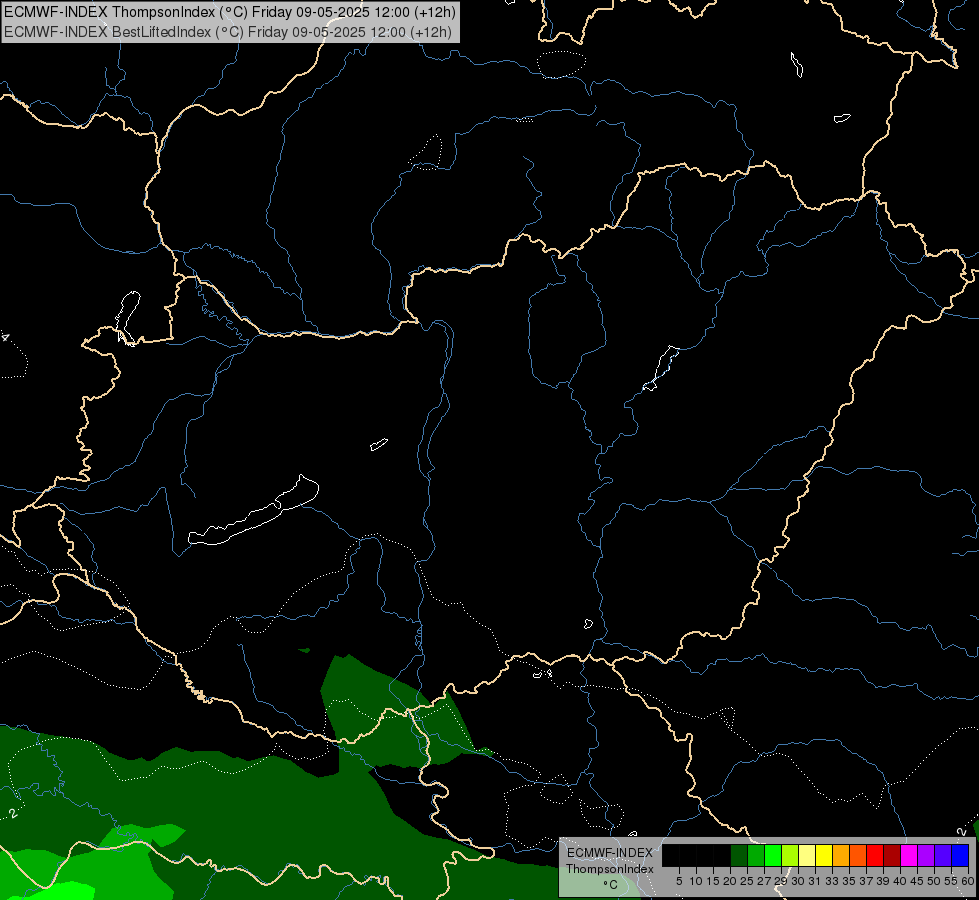
Task: Select the dark green legend swatch above 20 and 25
Action: (739, 856)
